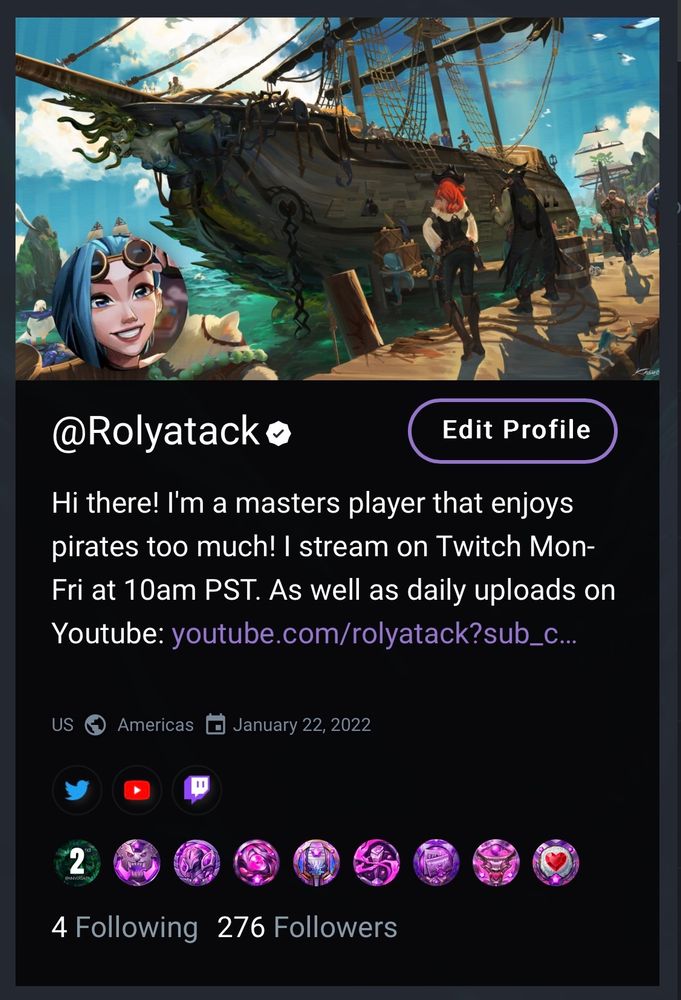Select the fifth badge in the row
The width and height of the screenshot is (681, 1000).
coord(316,863)
